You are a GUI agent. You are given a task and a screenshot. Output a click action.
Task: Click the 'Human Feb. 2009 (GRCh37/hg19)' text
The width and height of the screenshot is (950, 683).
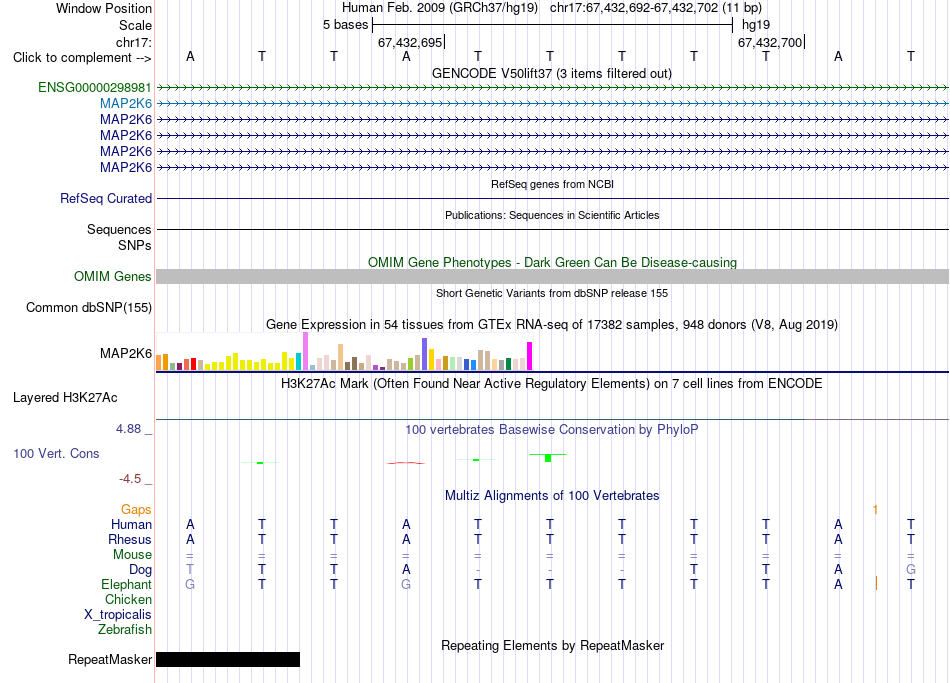pyautogui.click(x=440, y=8)
